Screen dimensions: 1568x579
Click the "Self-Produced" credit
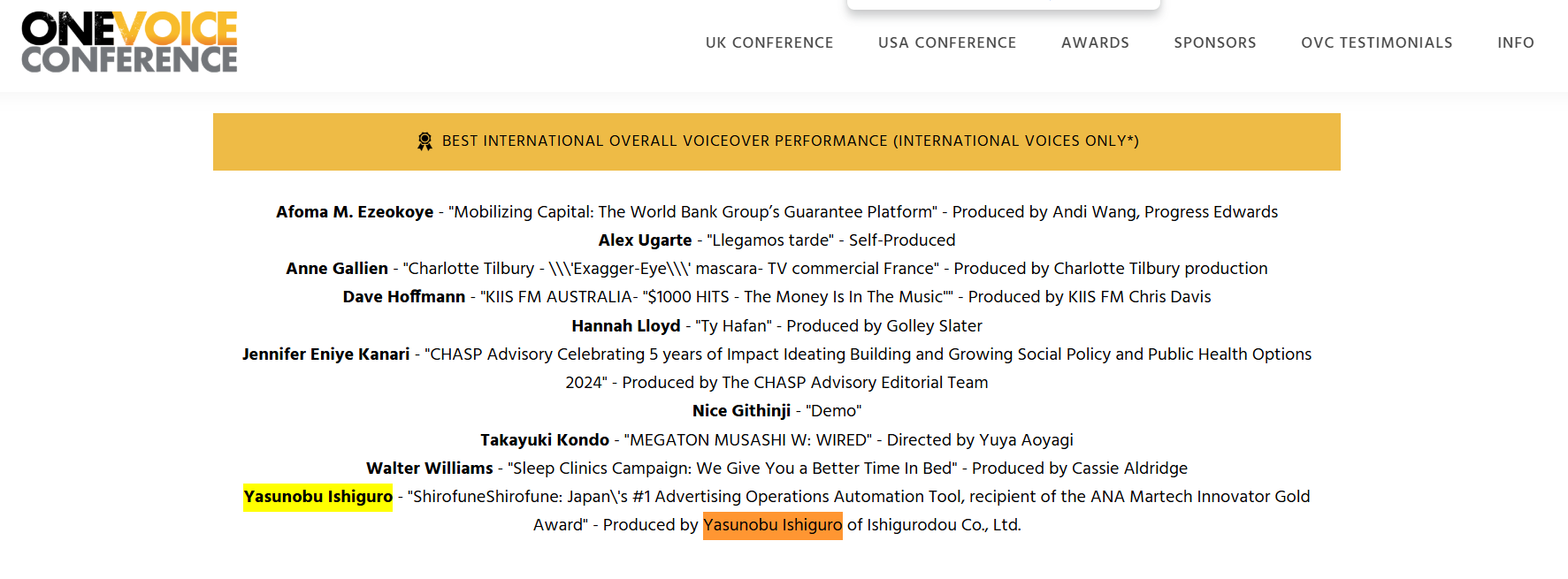point(902,240)
